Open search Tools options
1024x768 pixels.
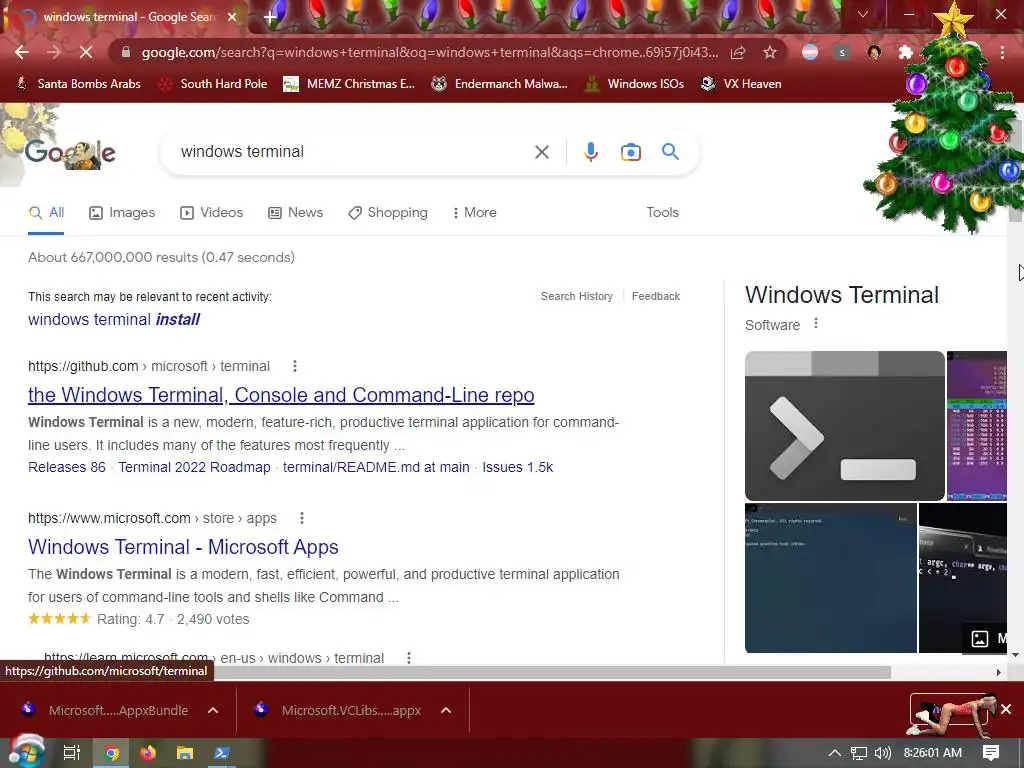(662, 213)
